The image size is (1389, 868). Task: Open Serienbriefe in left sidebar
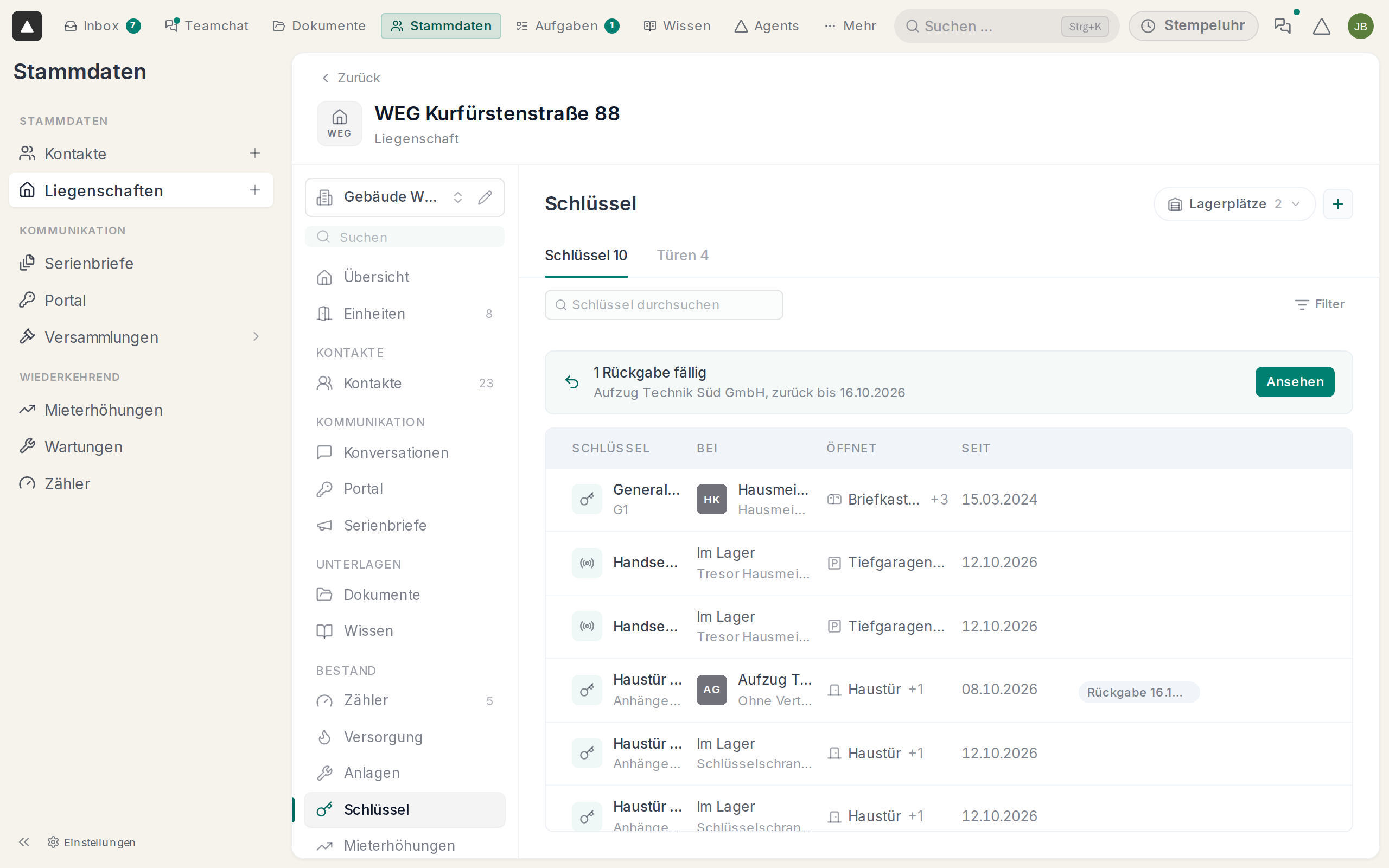(141, 264)
